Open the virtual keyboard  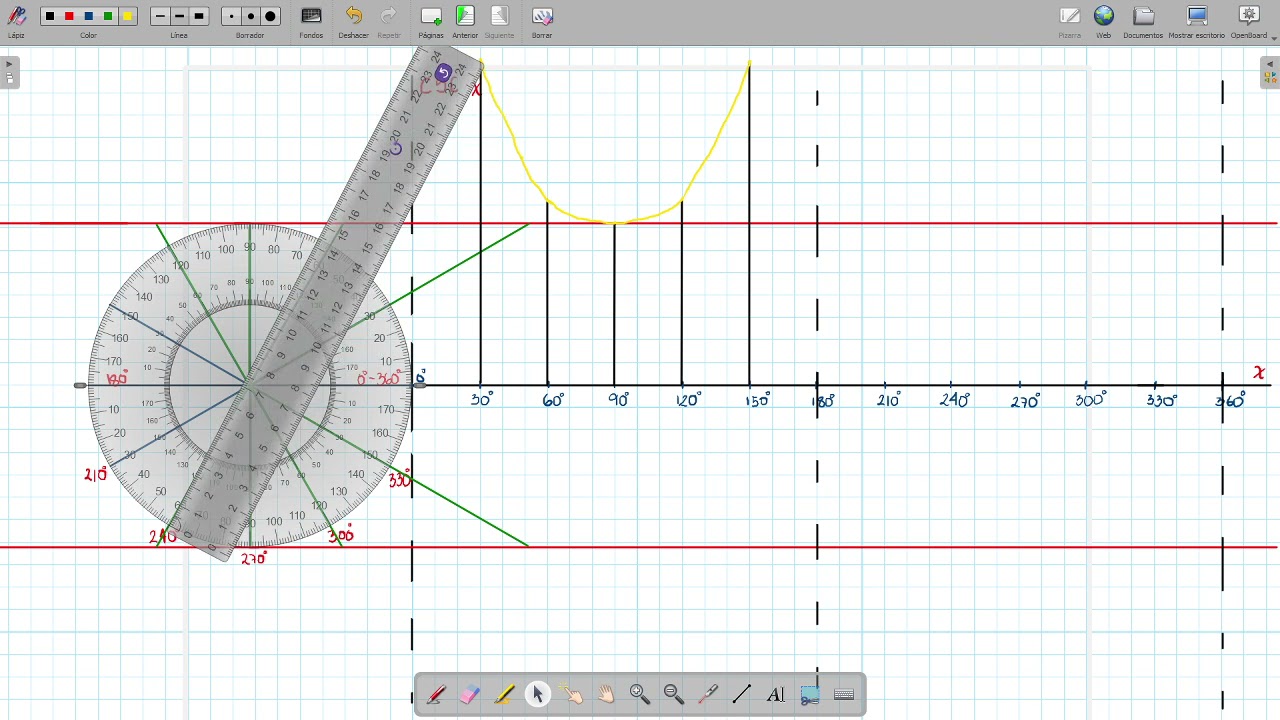[x=844, y=695]
